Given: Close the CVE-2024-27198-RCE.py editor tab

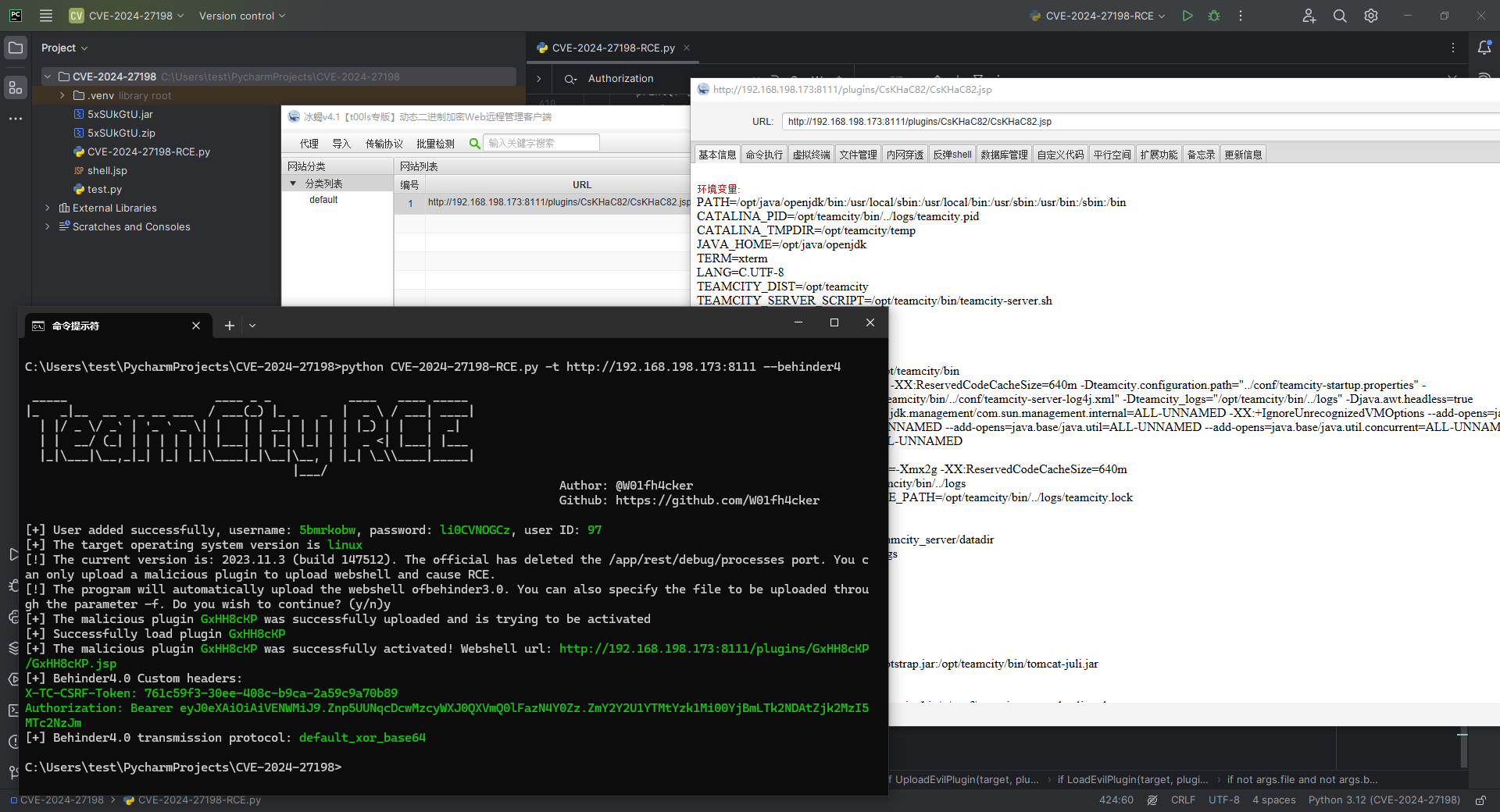Looking at the screenshot, I should (687, 48).
